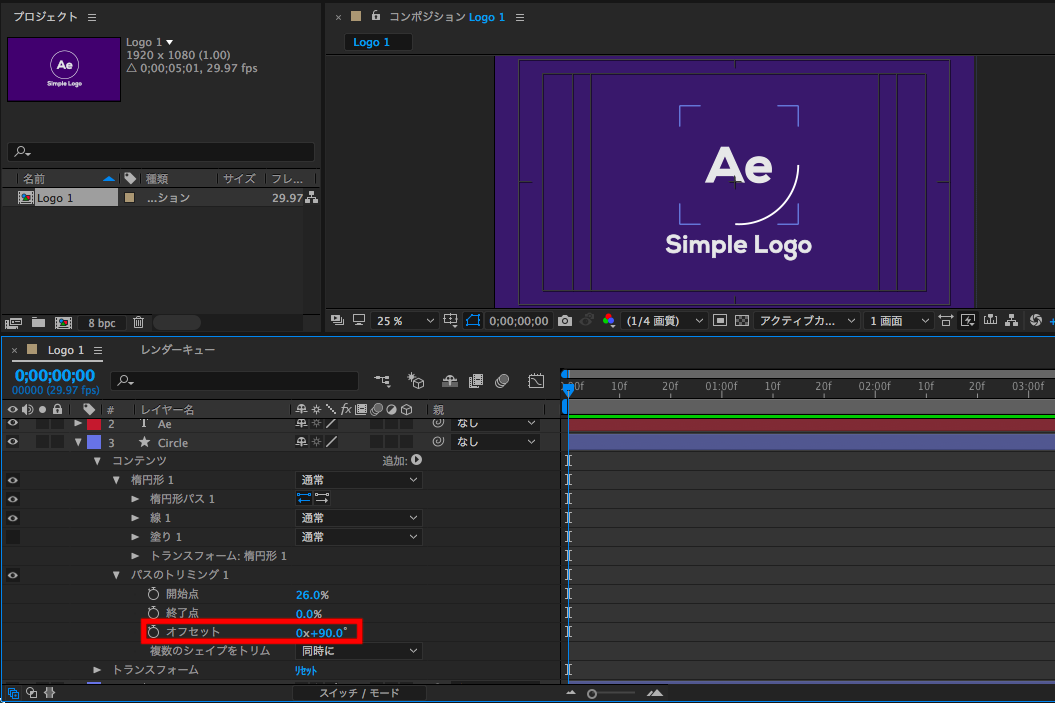The width and height of the screenshot is (1055, 703).
Task: Click the composition mini-flowchart icon in timeline
Action: 382,381
